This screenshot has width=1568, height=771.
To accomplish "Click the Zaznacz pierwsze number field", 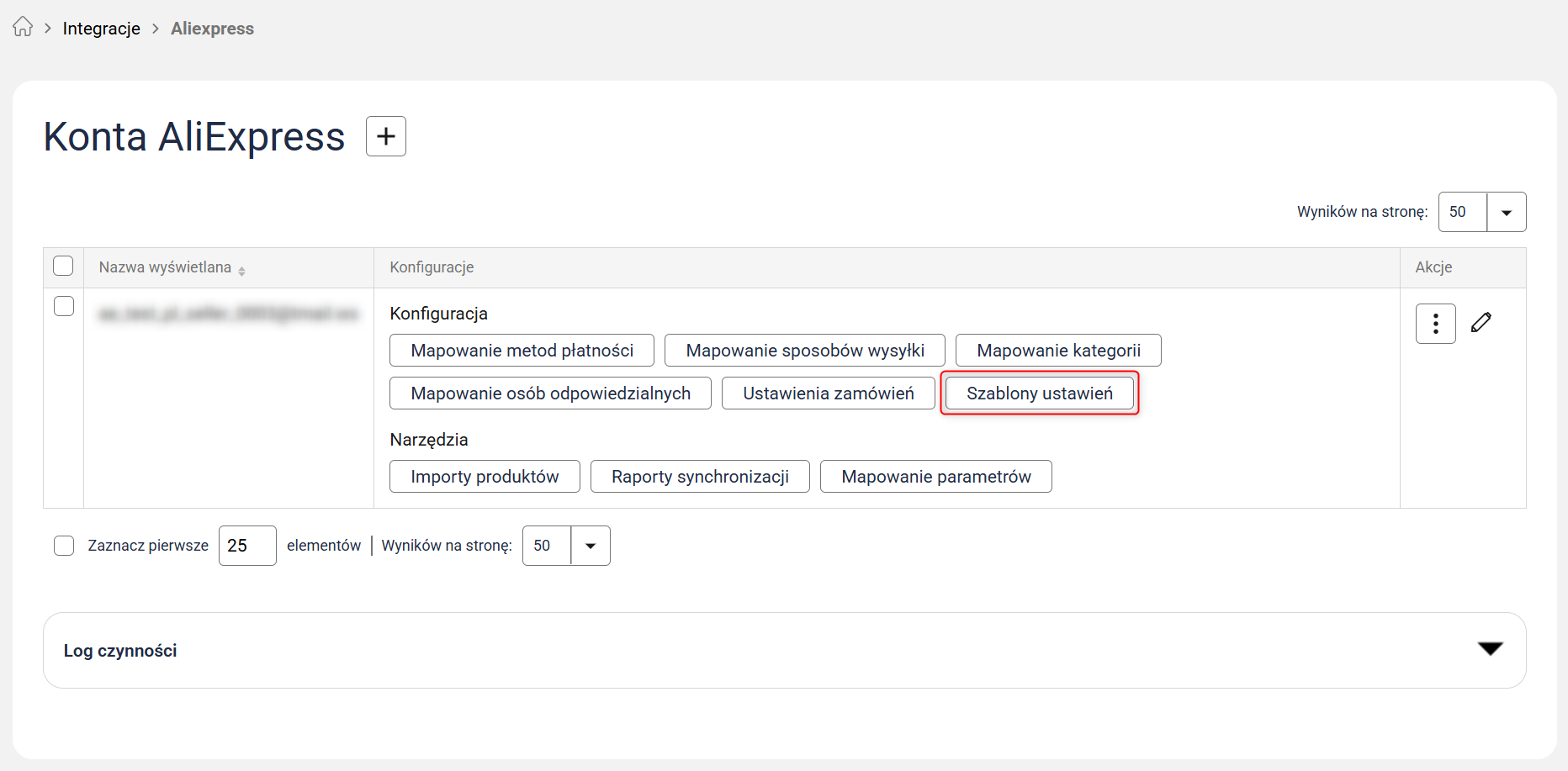I will coord(246,546).
